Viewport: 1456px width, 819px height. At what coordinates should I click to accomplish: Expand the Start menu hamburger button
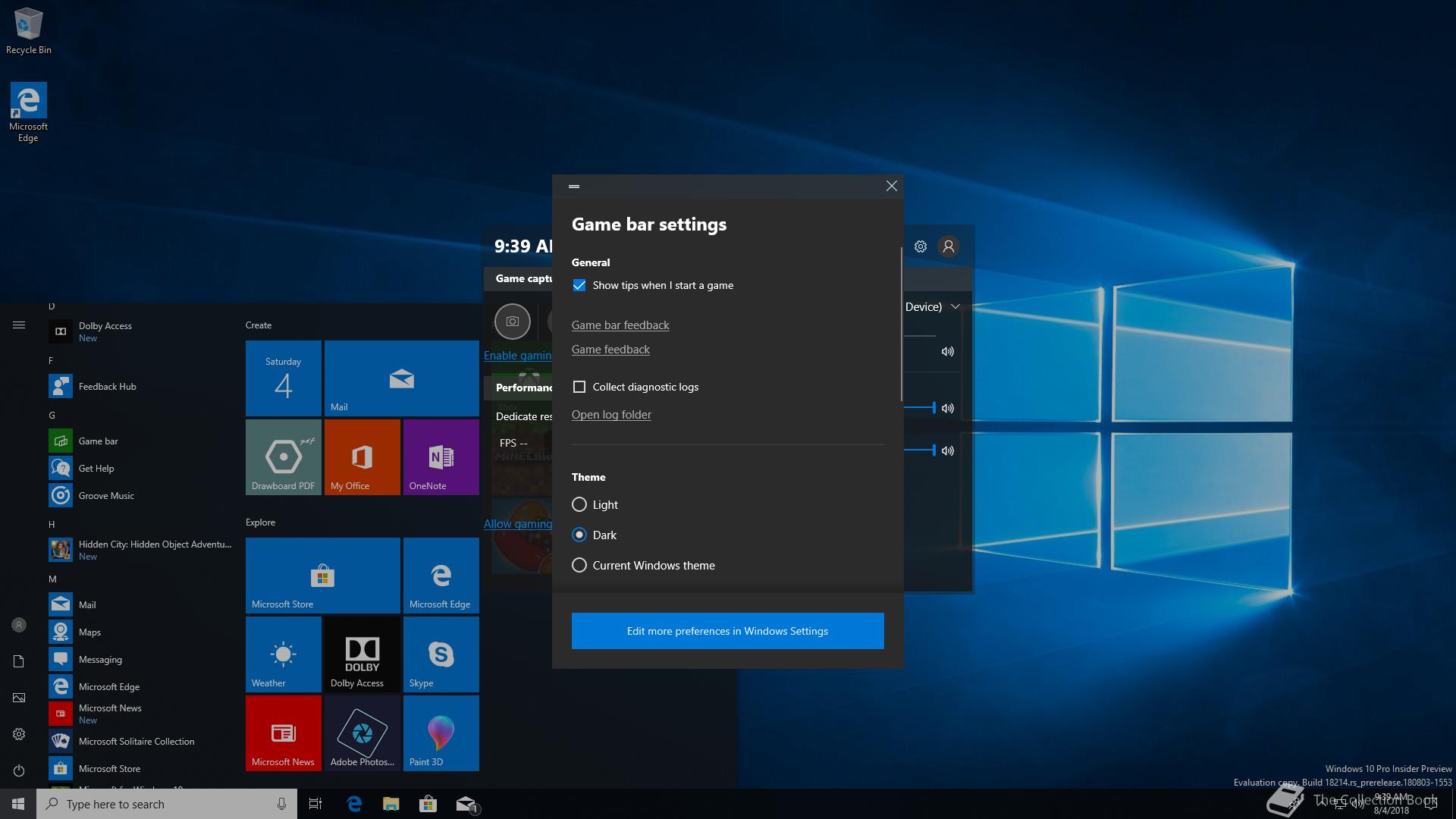(19, 325)
